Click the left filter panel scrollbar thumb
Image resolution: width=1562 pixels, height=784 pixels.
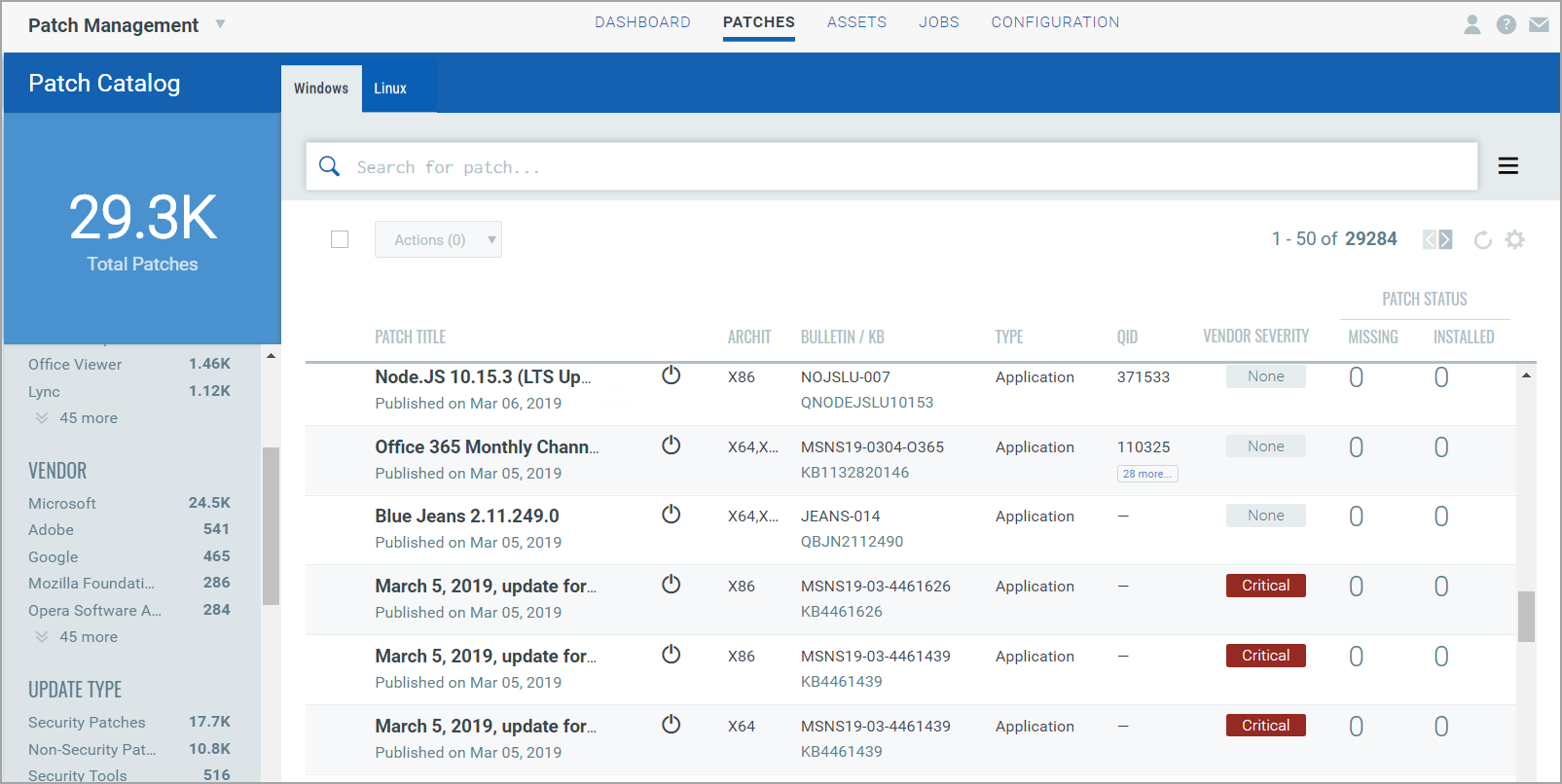[271, 526]
